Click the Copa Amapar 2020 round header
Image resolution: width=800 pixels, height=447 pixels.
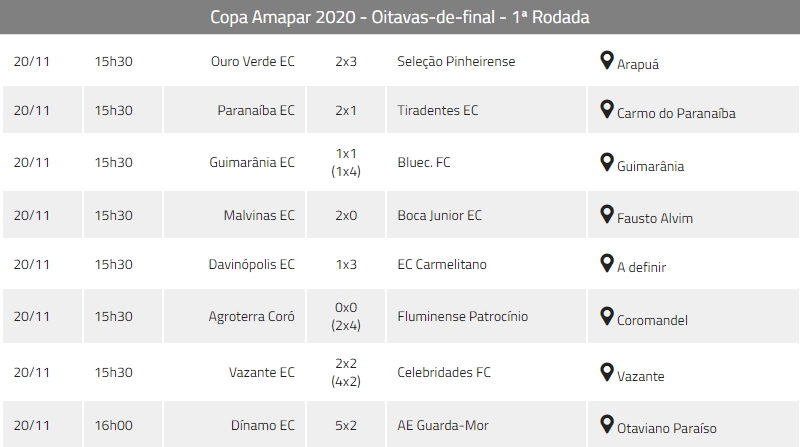click(400, 17)
